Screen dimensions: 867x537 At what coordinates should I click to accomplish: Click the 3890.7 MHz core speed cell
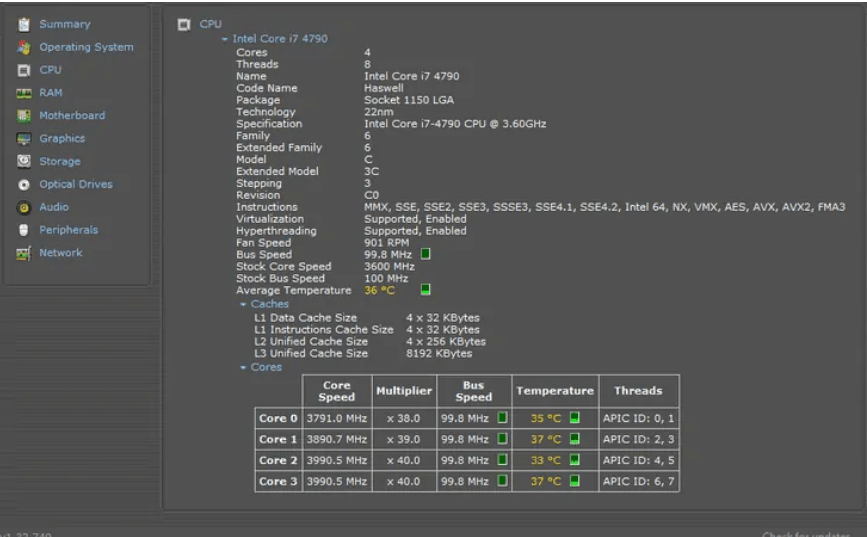coord(337,440)
